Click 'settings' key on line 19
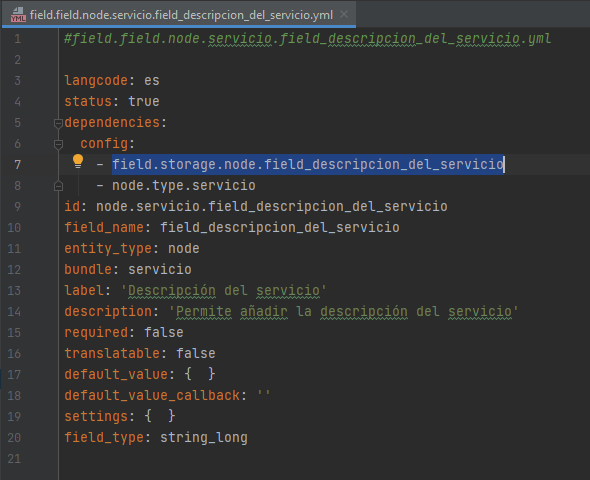590x480 pixels. 96,417
